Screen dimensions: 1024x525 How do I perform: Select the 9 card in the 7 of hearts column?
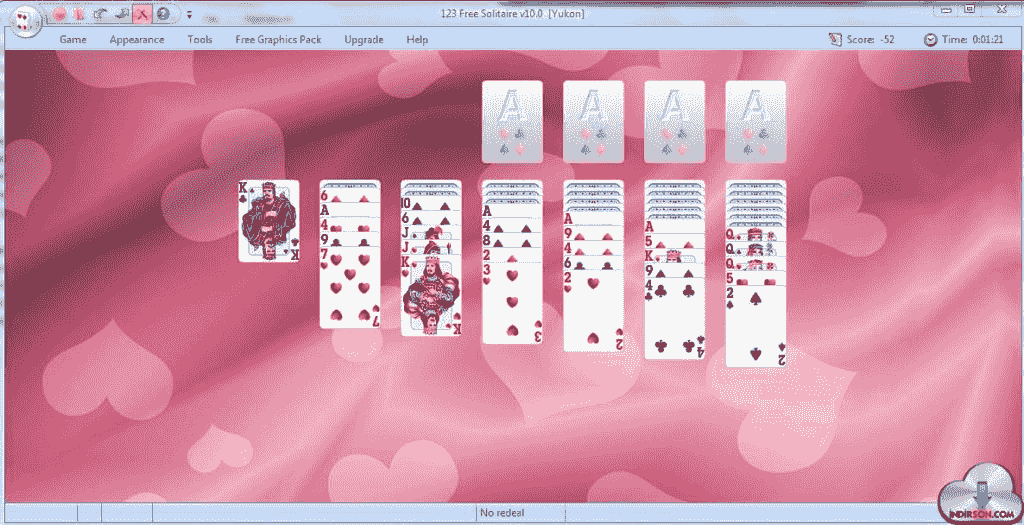(x=350, y=240)
